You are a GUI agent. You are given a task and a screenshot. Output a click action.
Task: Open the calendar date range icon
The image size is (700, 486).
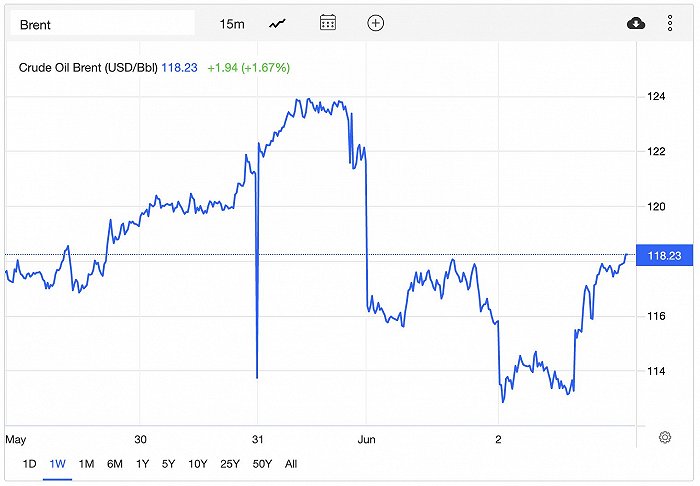click(327, 23)
